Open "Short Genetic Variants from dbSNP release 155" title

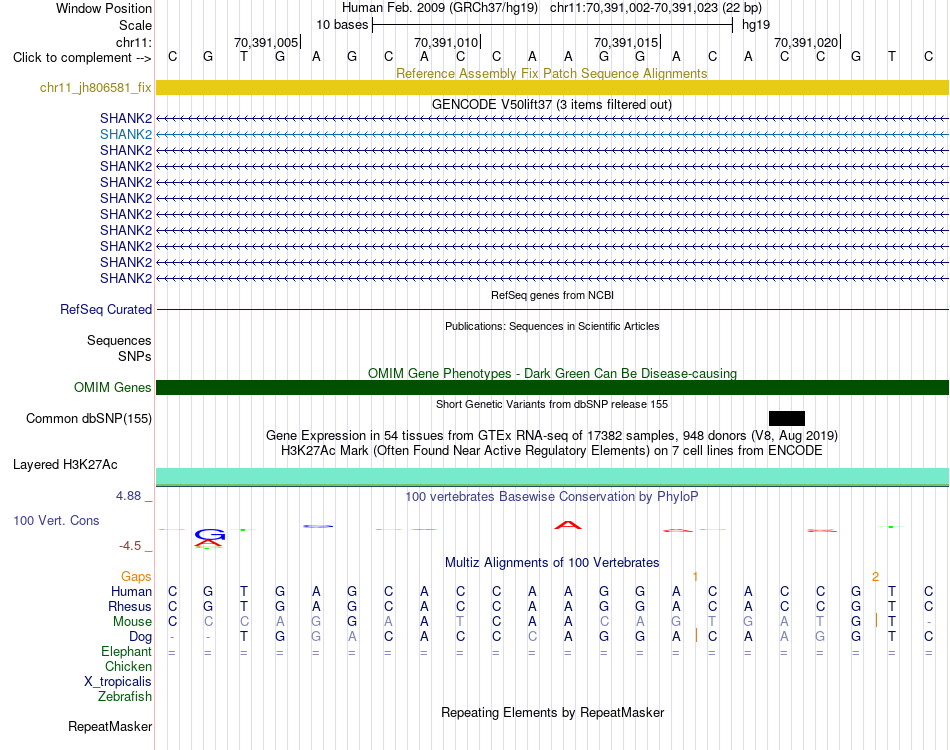[x=552, y=404]
